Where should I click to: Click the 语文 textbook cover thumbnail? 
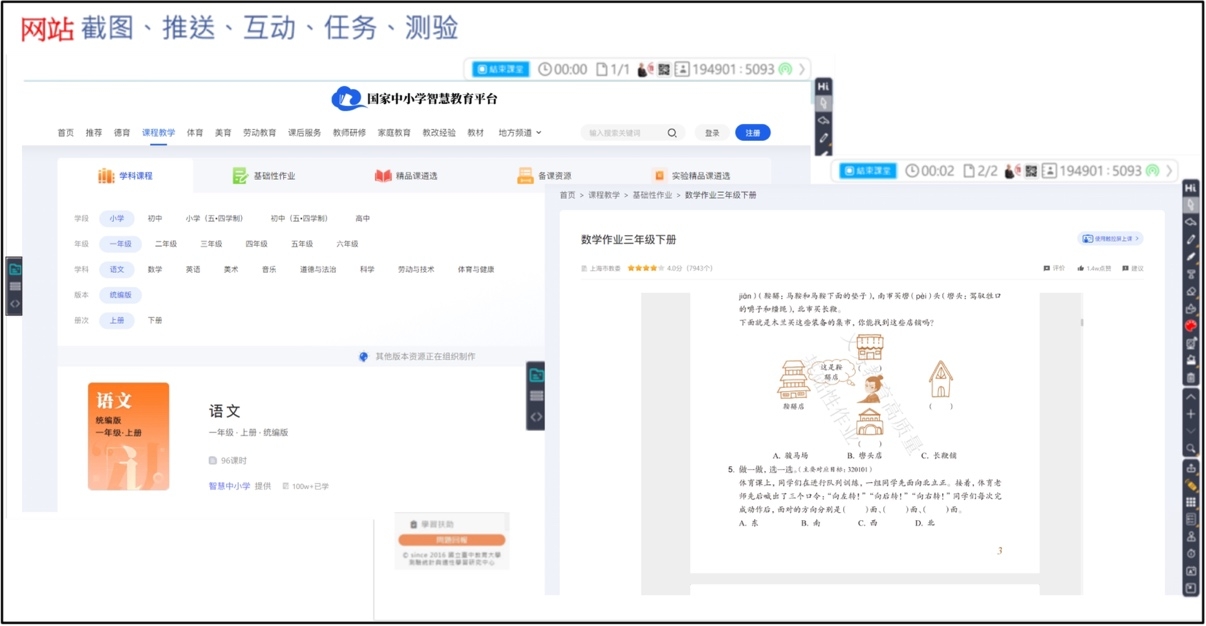(x=128, y=436)
